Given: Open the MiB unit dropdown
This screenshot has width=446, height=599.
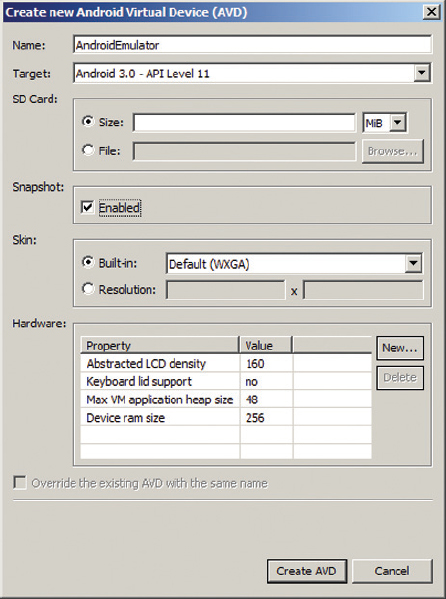Looking at the screenshot, I should pos(398,123).
